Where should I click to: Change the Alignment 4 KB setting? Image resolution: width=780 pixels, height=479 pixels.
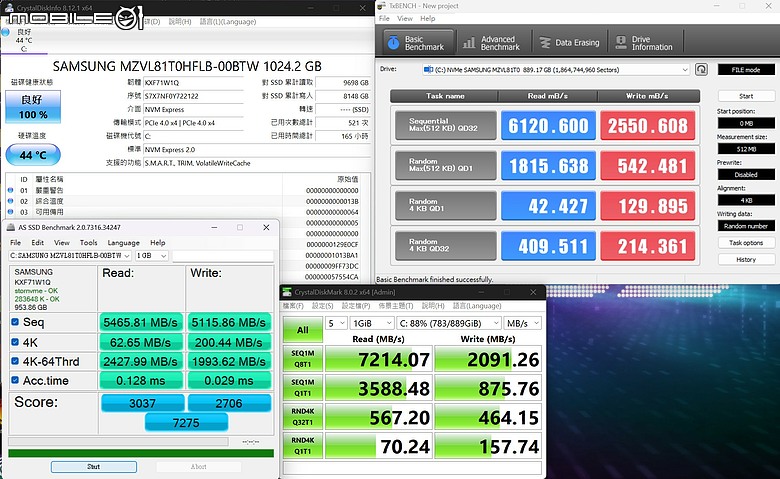pyautogui.click(x=746, y=200)
